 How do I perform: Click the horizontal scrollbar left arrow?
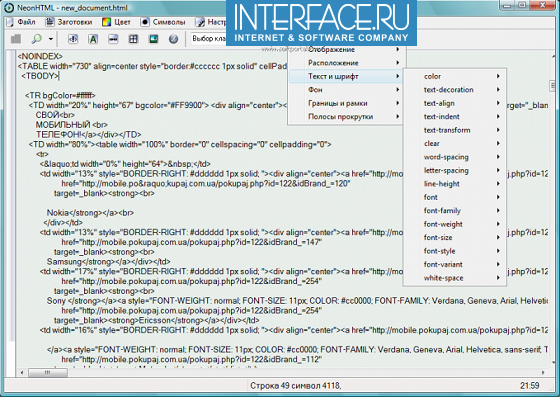[x=22, y=373]
